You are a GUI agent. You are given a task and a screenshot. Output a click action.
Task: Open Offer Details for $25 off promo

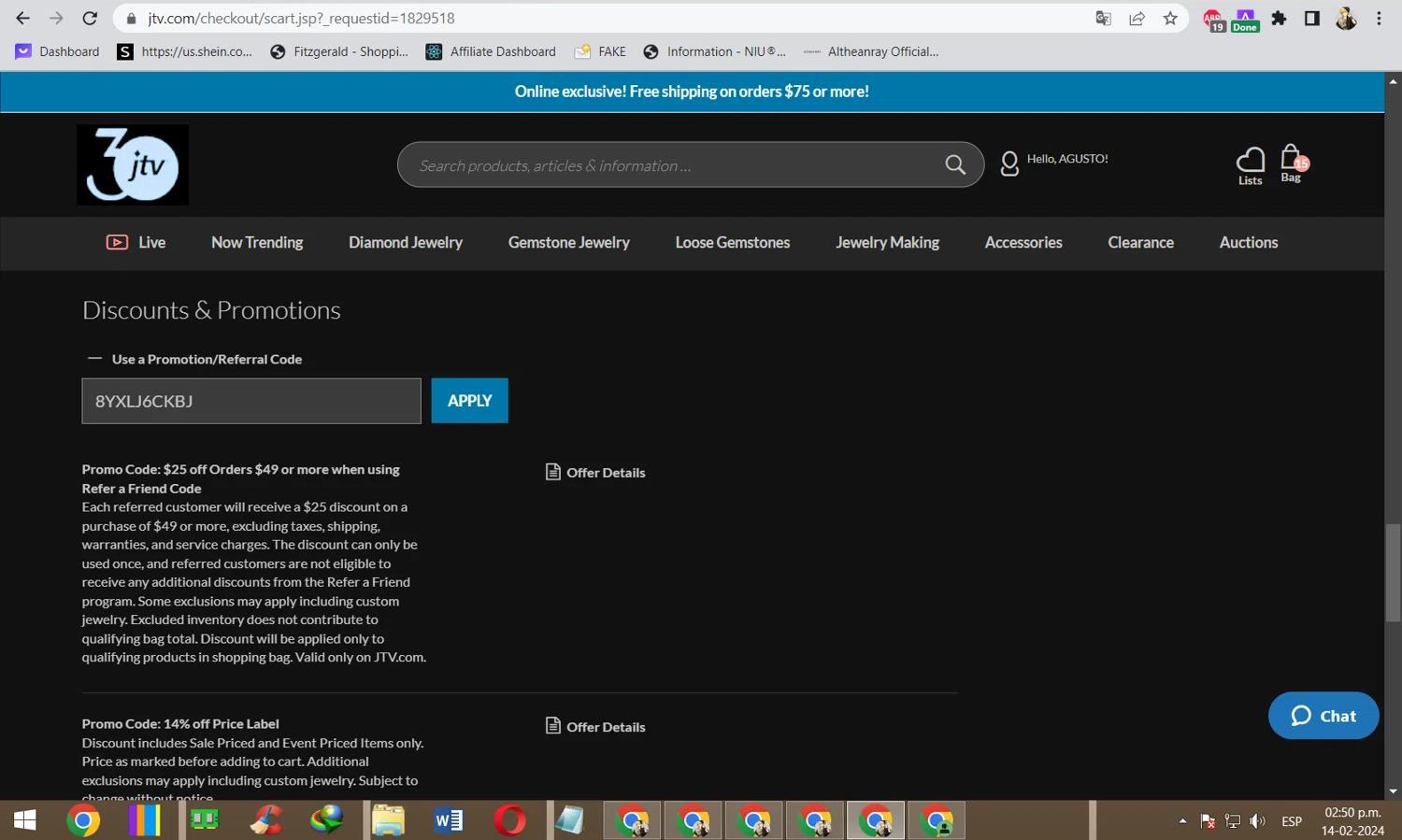point(595,472)
